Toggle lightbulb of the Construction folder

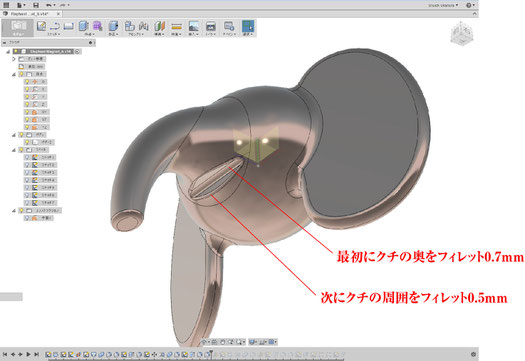pyautogui.click(x=21, y=210)
